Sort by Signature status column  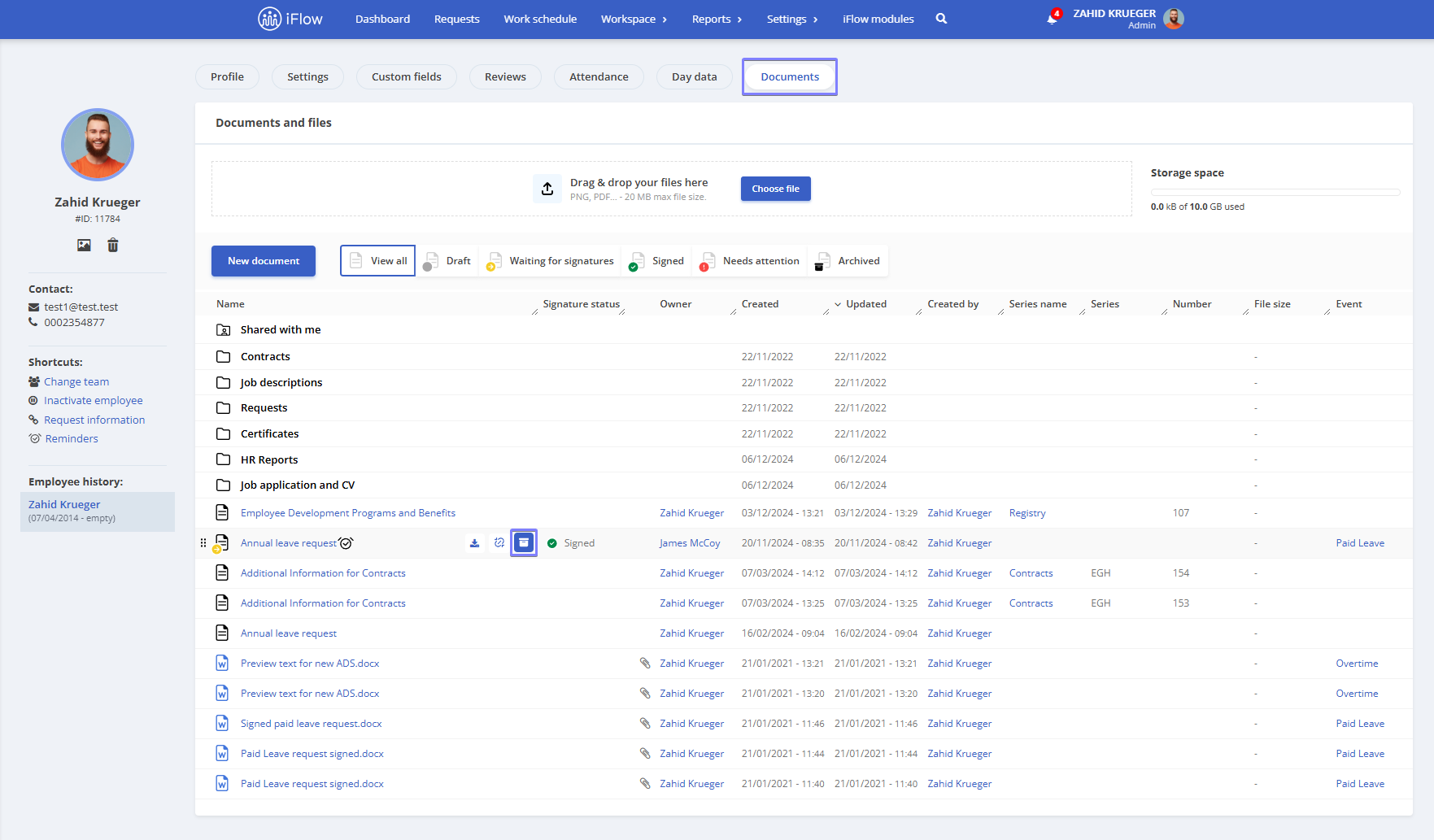pyautogui.click(x=581, y=304)
